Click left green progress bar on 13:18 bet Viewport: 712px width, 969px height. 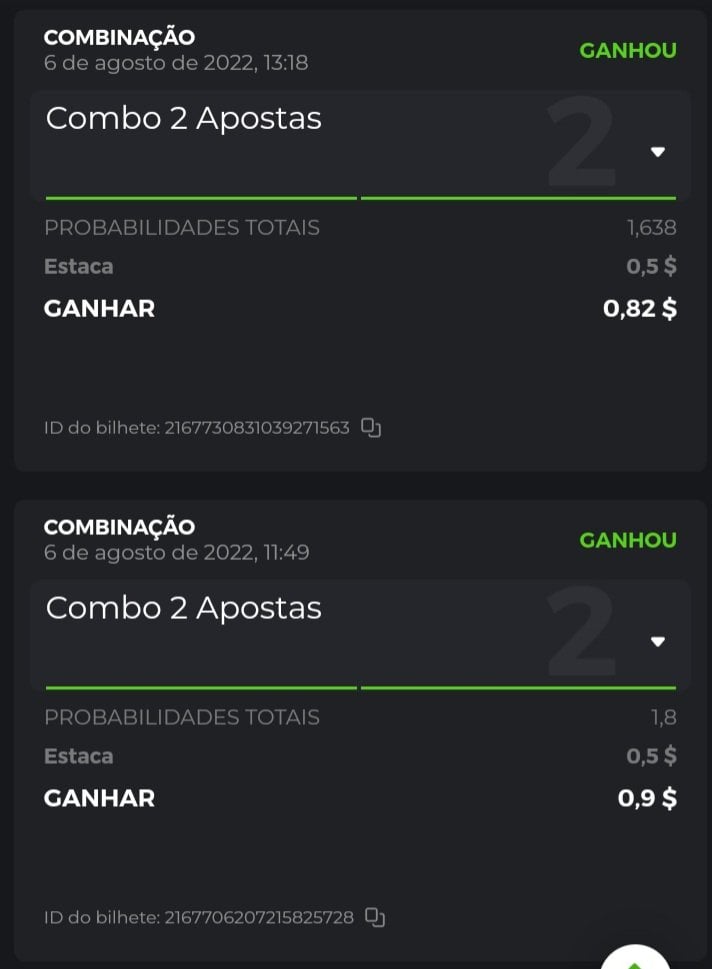pos(200,198)
